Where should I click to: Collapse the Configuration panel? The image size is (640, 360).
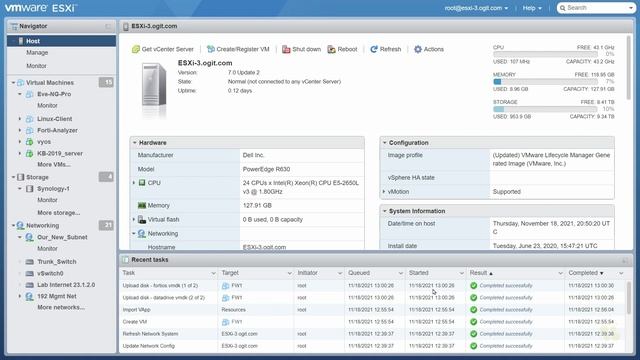[x=384, y=143]
